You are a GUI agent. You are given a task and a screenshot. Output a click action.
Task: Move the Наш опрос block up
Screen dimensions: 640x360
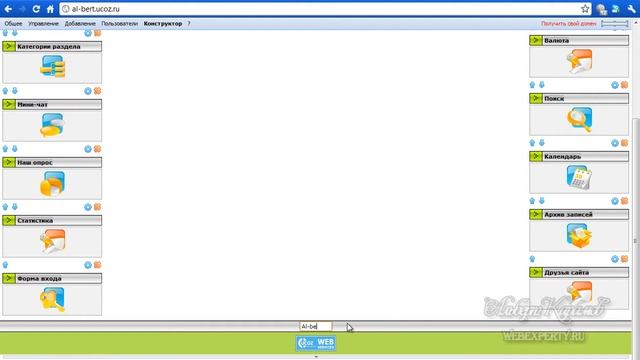[5, 149]
